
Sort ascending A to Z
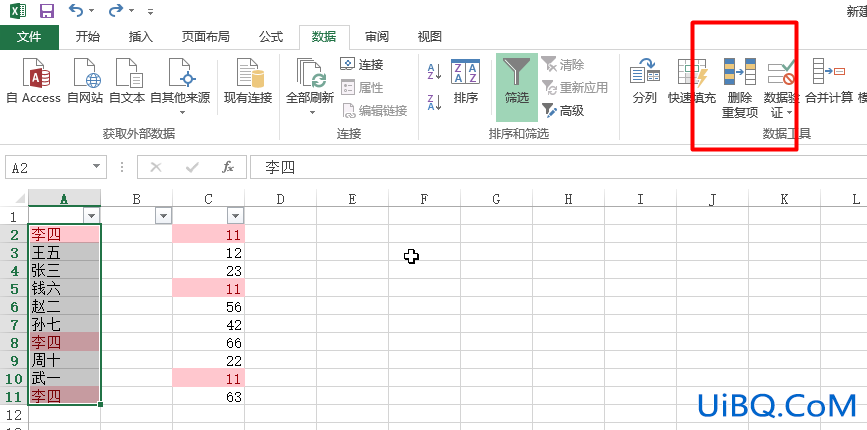click(x=435, y=71)
